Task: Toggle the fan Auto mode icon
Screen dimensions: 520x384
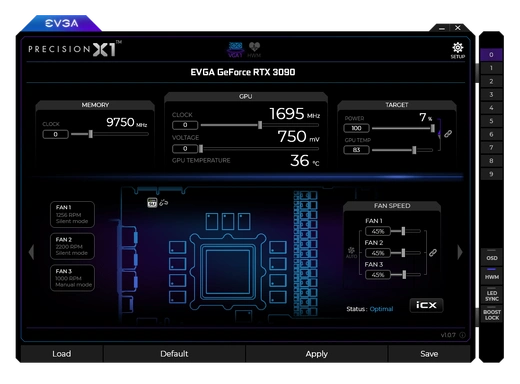Action: [351, 252]
